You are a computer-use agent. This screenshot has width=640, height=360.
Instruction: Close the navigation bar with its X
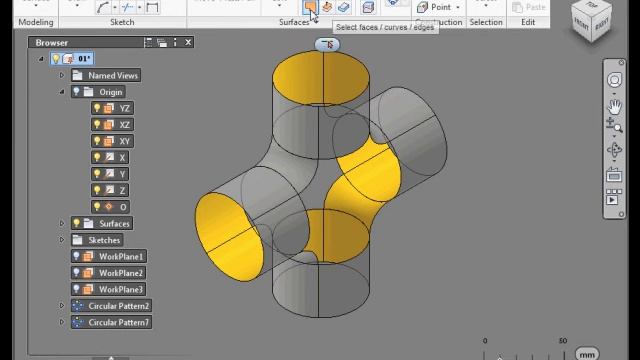tap(621, 62)
